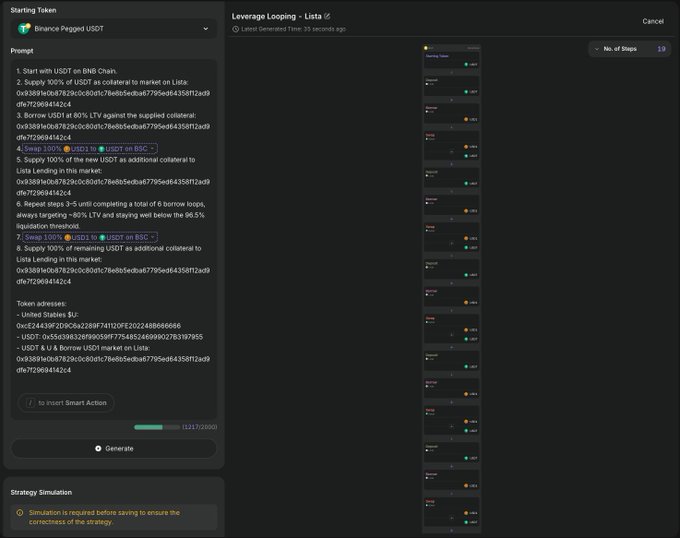Viewport: 680px width, 538px height.
Task: Click the prompt character count progress bar
Action: pos(157,427)
